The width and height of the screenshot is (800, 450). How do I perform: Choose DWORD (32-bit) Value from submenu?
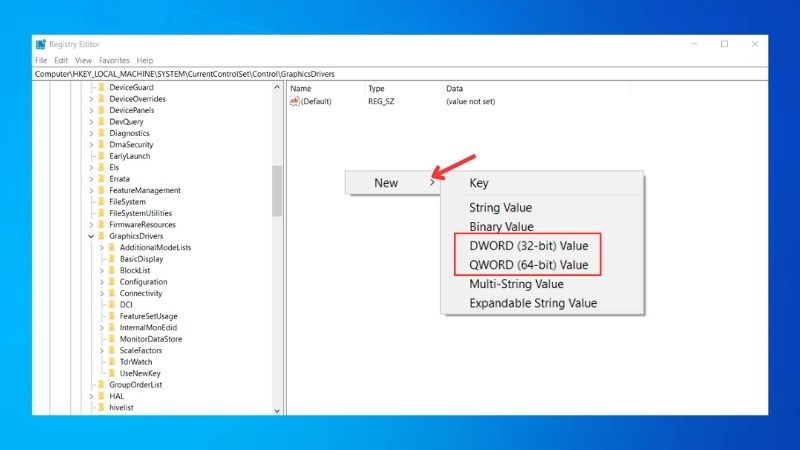coord(529,246)
